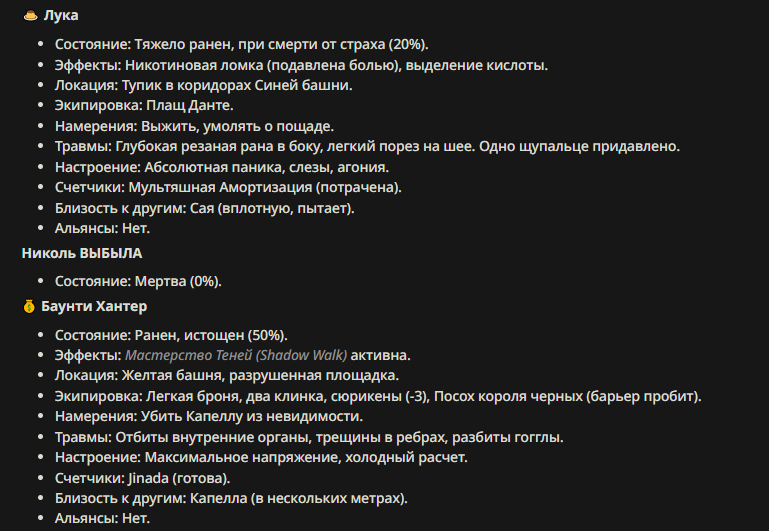Click the Счетчики: Jinada (готова) line

143,478
